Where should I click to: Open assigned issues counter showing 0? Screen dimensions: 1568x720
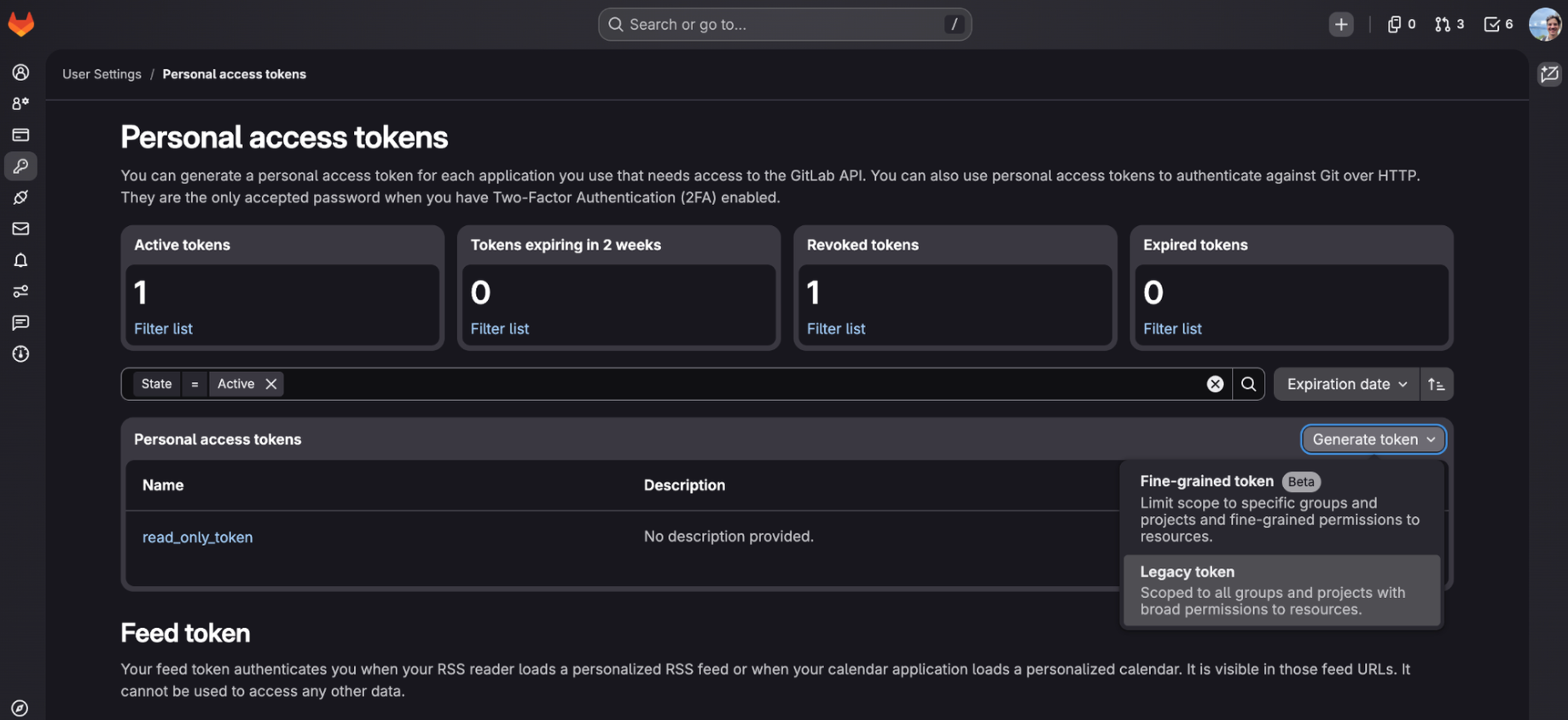click(x=1401, y=25)
